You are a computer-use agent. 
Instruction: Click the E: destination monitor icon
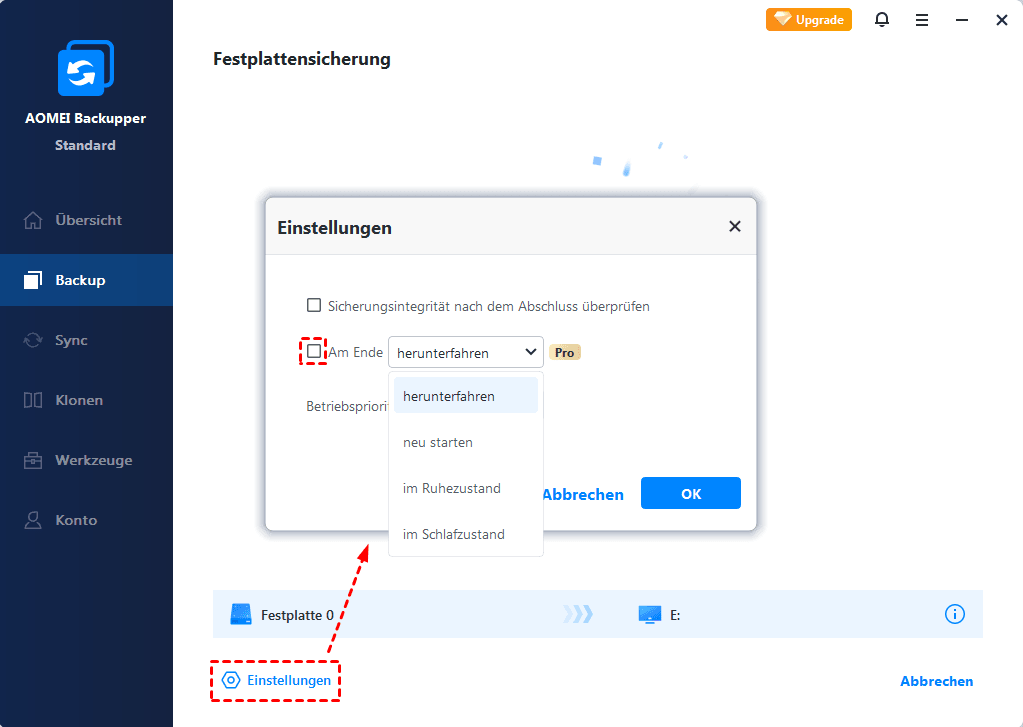[x=649, y=614]
